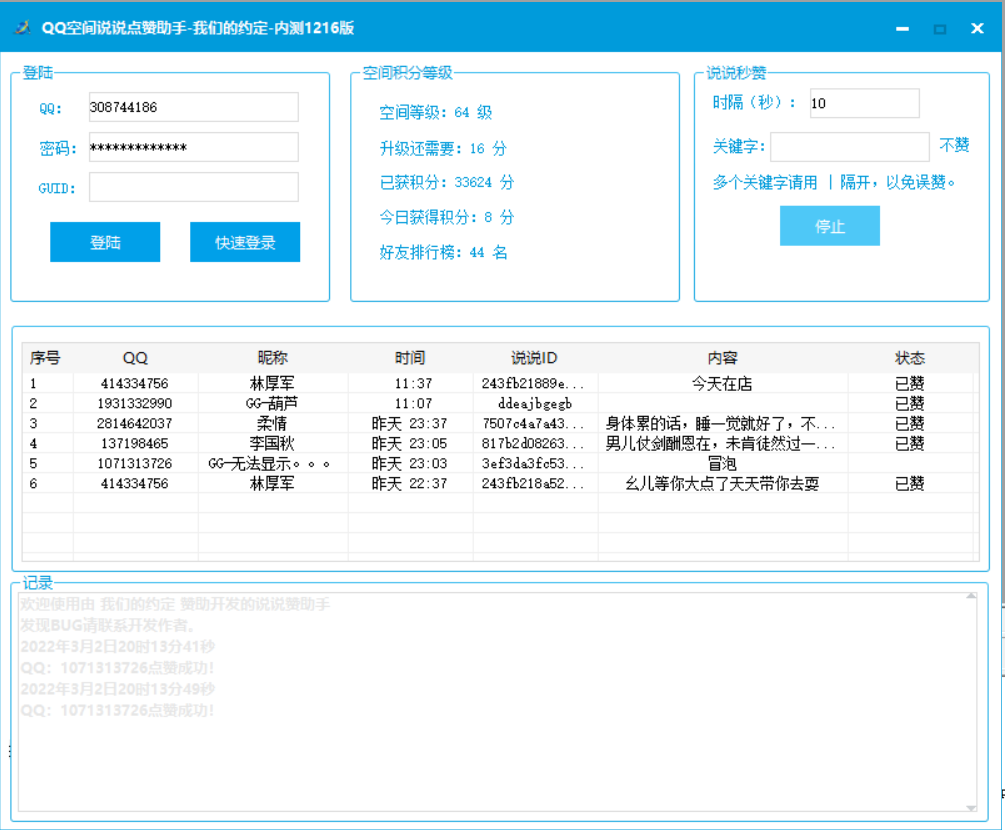Minimize the QQ空间说说点赞助手 window
The image size is (1005, 830).
[x=902, y=28]
